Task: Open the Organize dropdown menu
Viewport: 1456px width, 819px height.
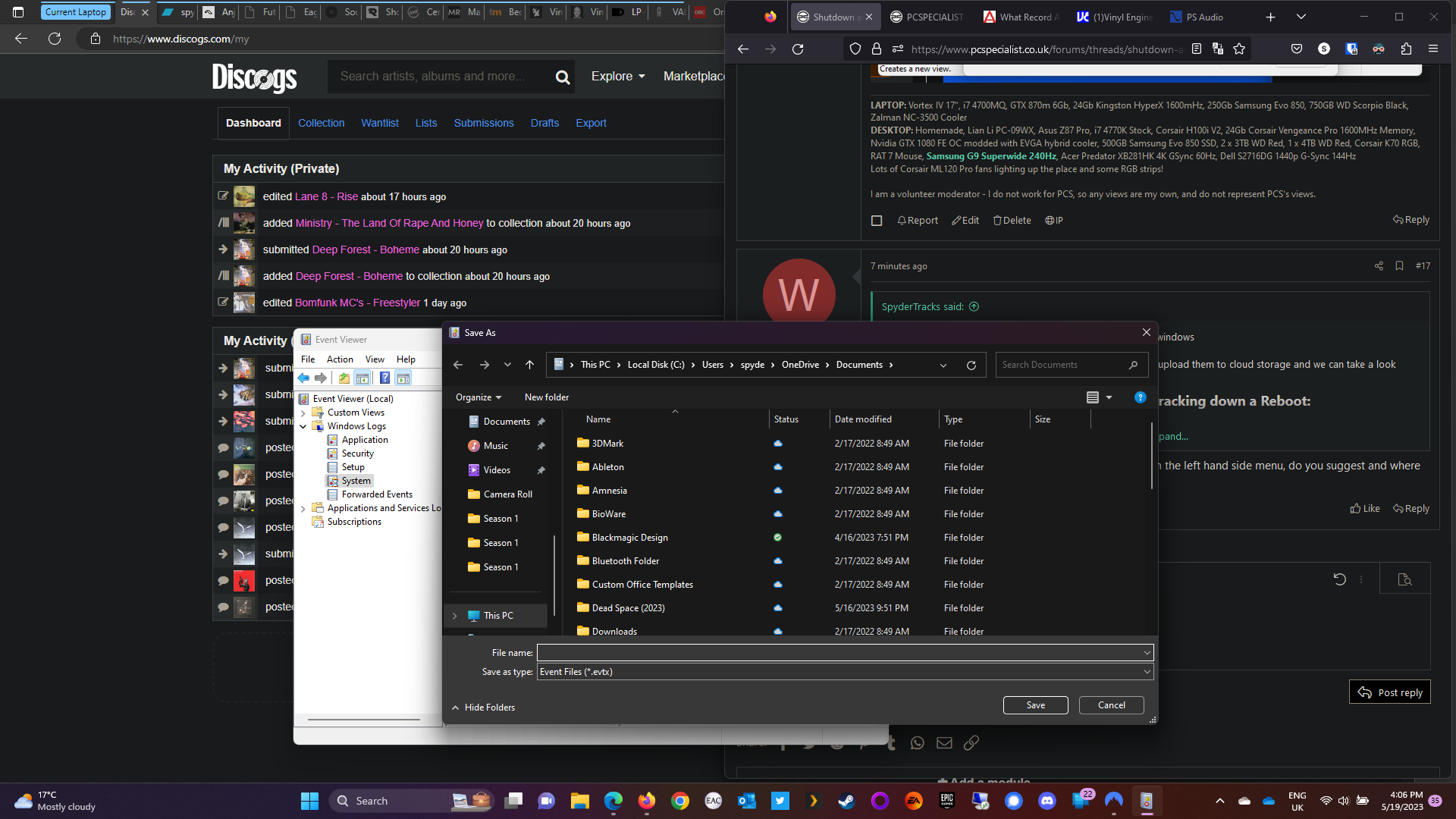Action: point(479,397)
